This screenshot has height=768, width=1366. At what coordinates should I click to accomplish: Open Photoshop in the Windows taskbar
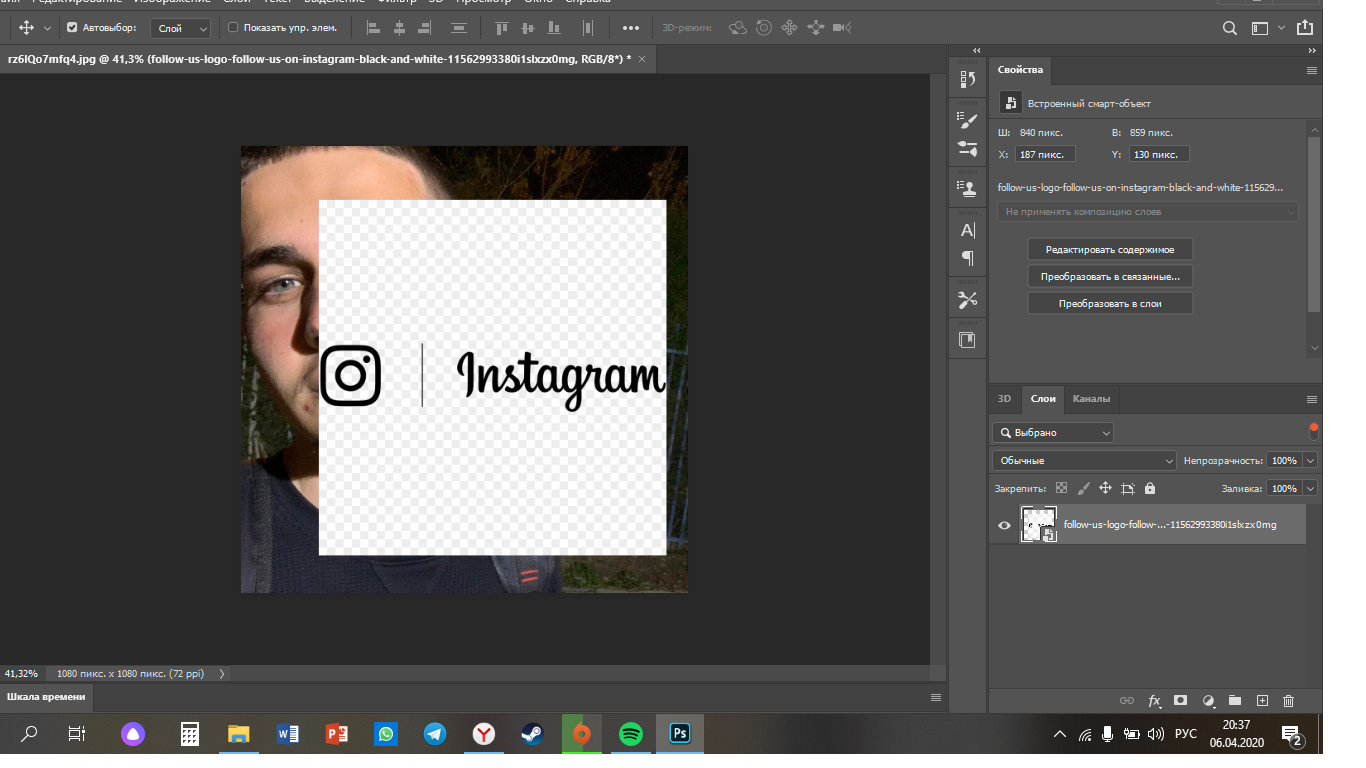[x=680, y=734]
